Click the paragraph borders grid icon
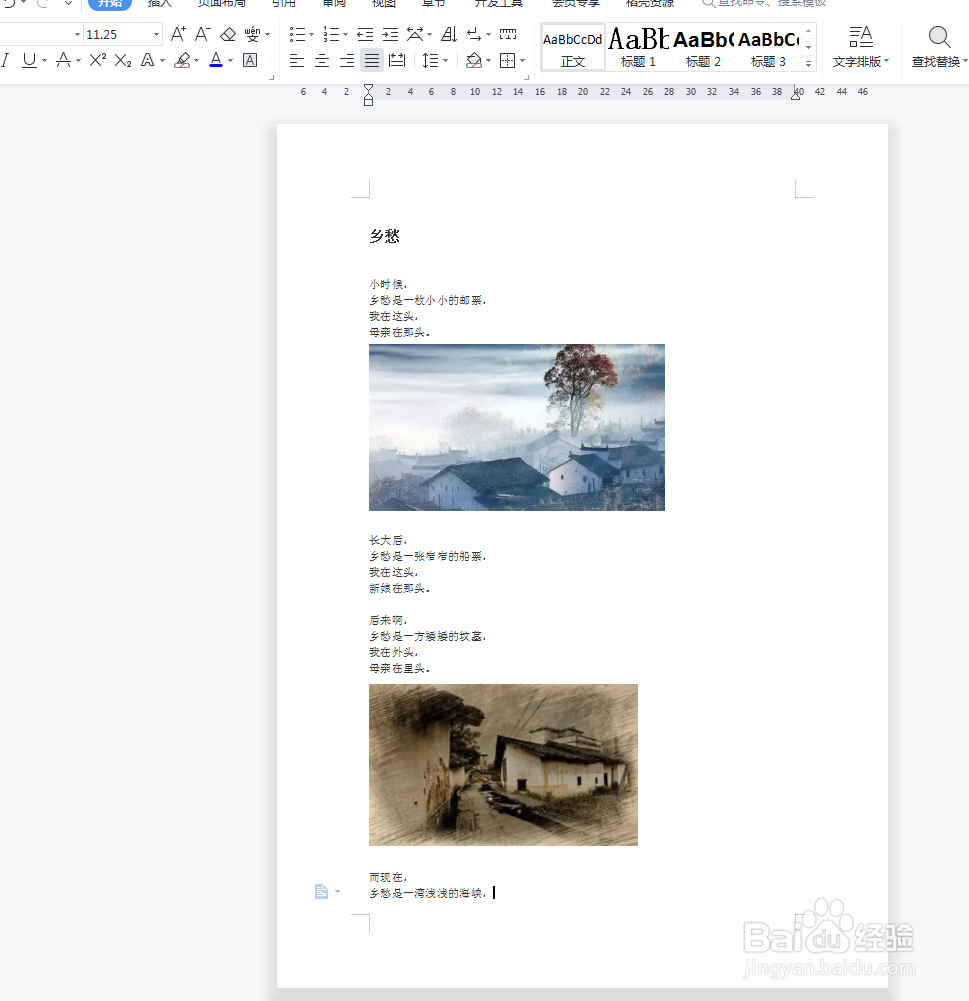 (507, 61)
